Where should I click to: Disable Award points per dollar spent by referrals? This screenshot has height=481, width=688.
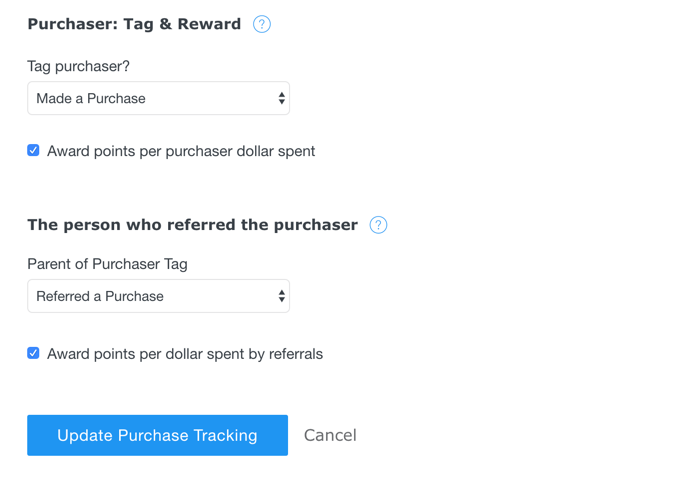(33, 353)
